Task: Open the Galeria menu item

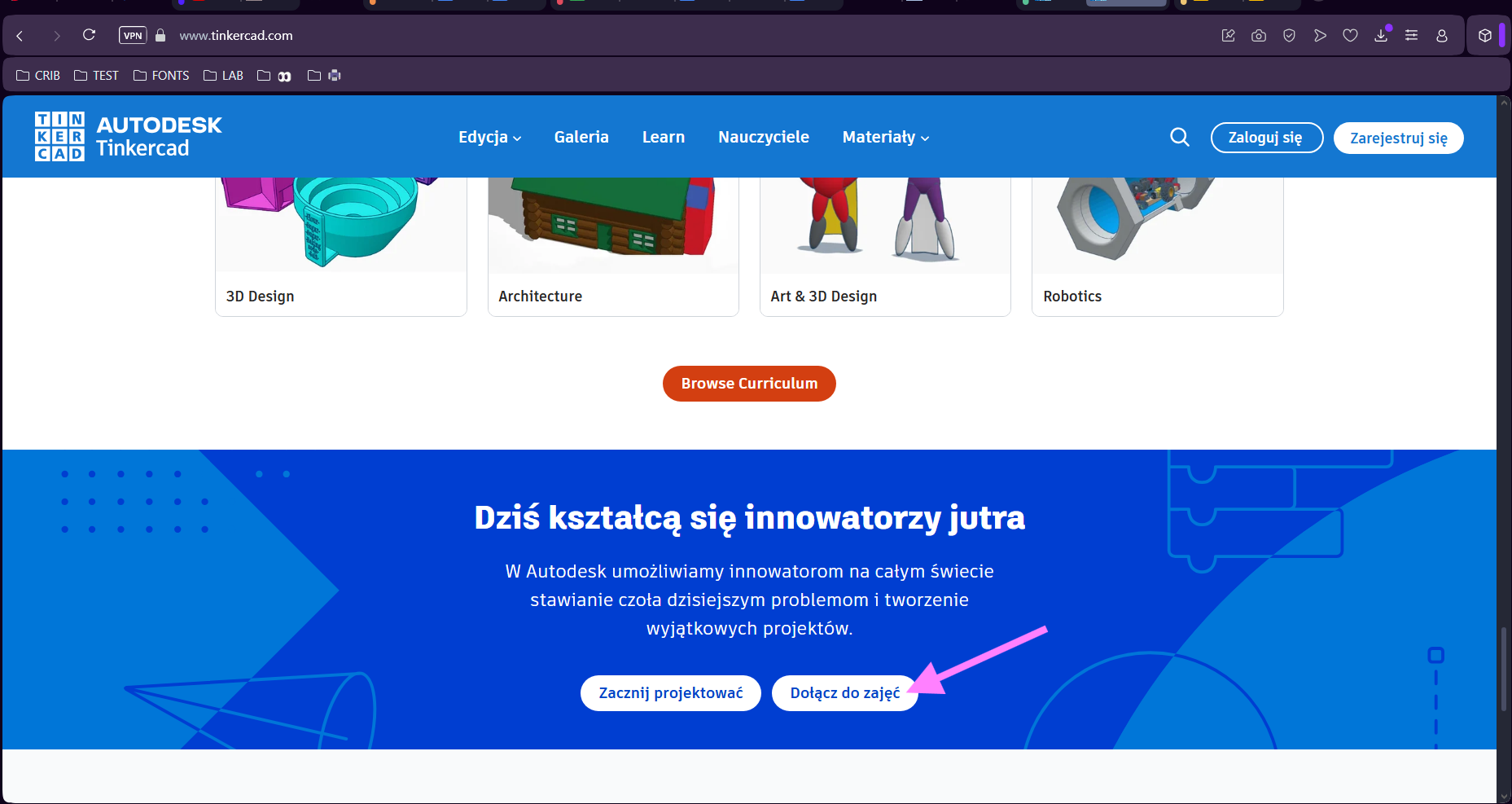Action: (581, 137)
